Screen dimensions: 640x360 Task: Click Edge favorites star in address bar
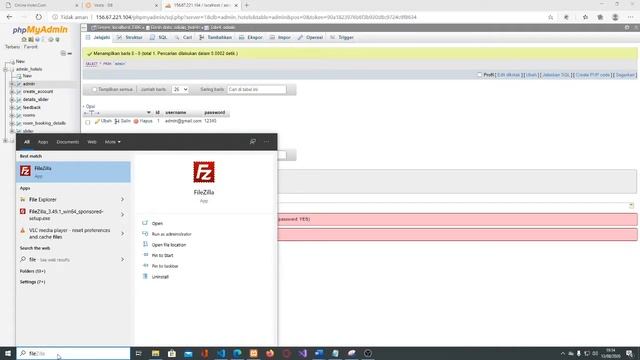tap(550, 17)
